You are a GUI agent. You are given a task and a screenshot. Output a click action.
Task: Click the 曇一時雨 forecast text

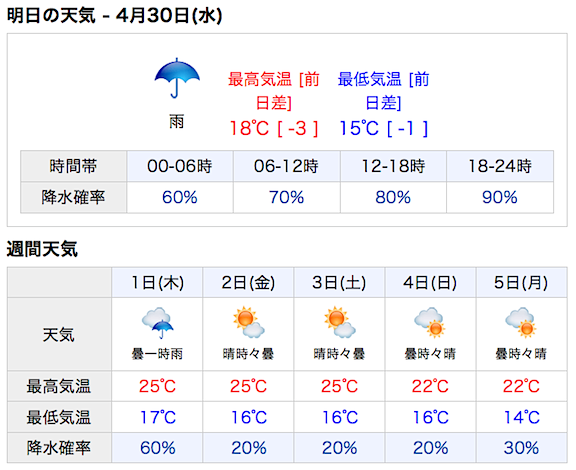pos(157,354)
